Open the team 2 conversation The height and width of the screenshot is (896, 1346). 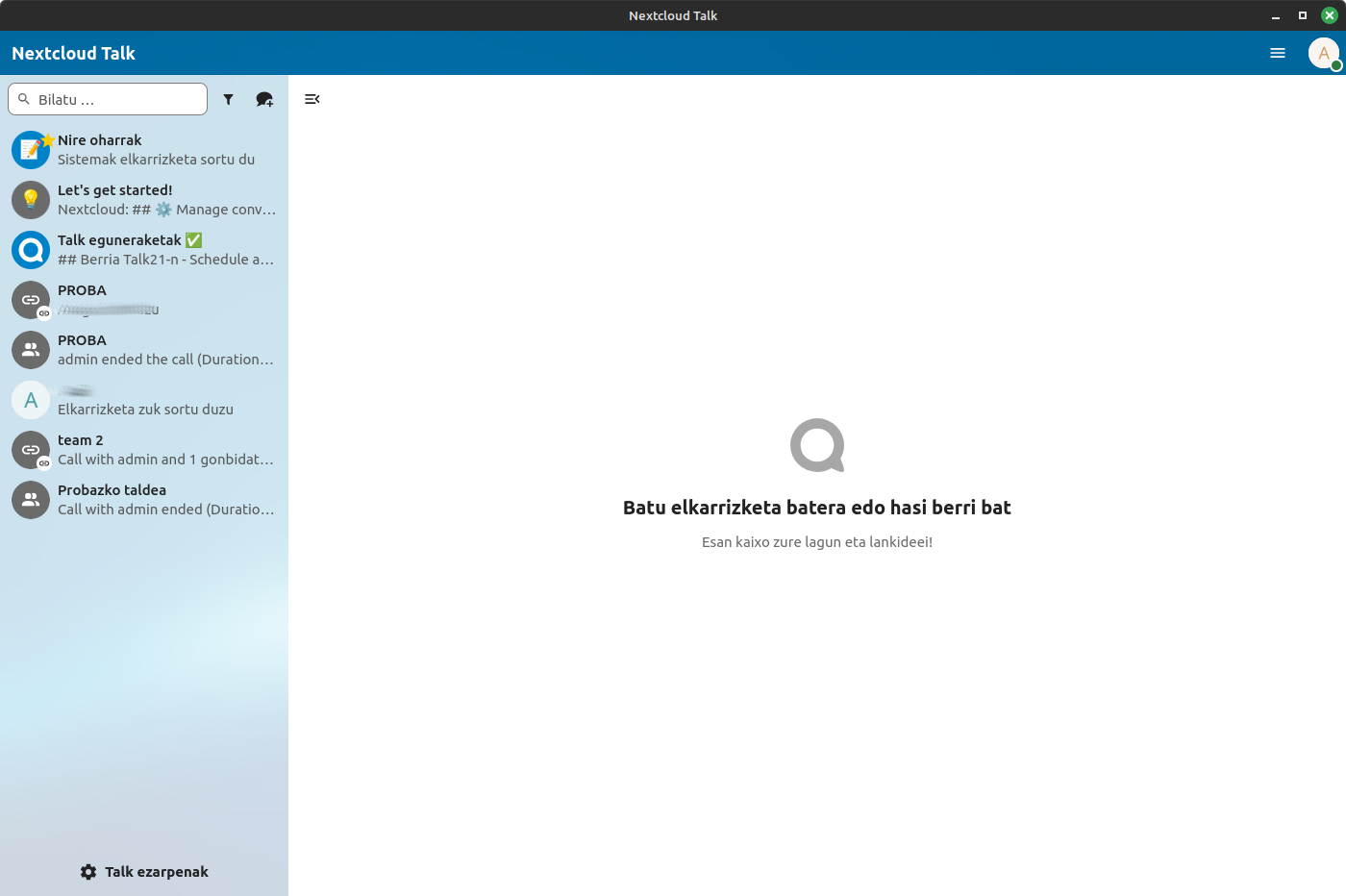pos(163,450)
